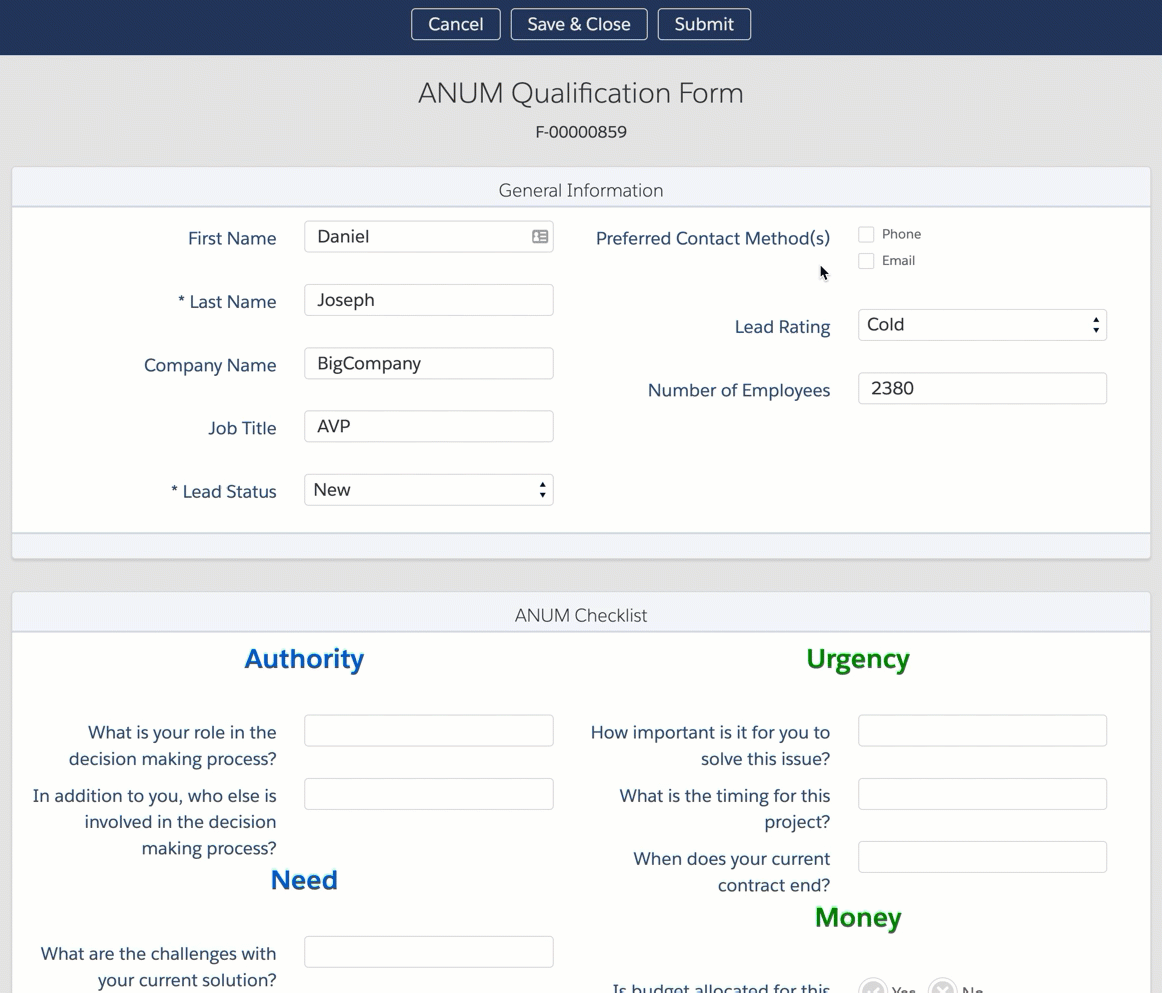Viewport: 1162px width, 993px height.
Task: Check the Email contact method checkbox
Action: (866, 261)
